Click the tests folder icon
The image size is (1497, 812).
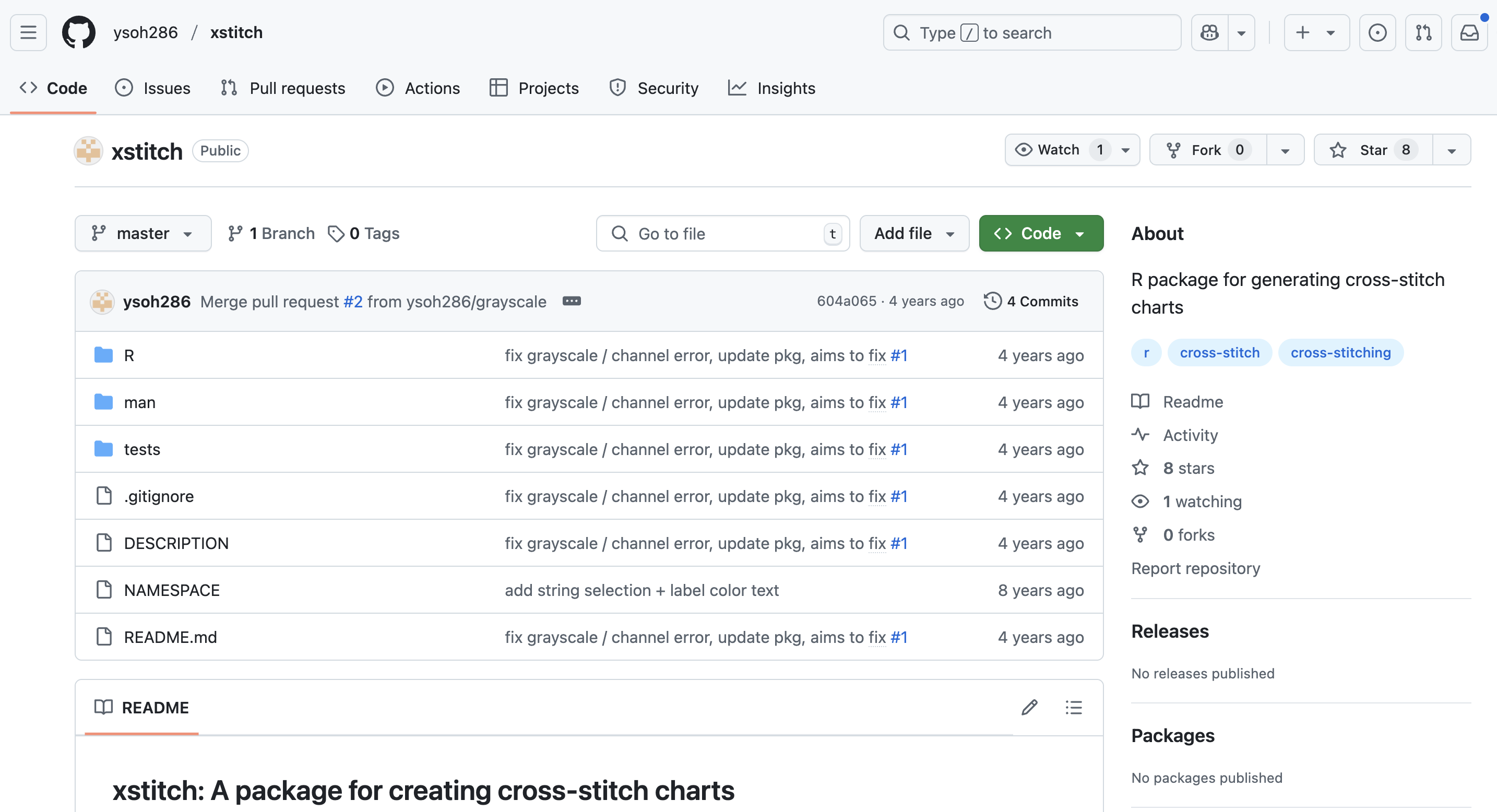point(103,448)
